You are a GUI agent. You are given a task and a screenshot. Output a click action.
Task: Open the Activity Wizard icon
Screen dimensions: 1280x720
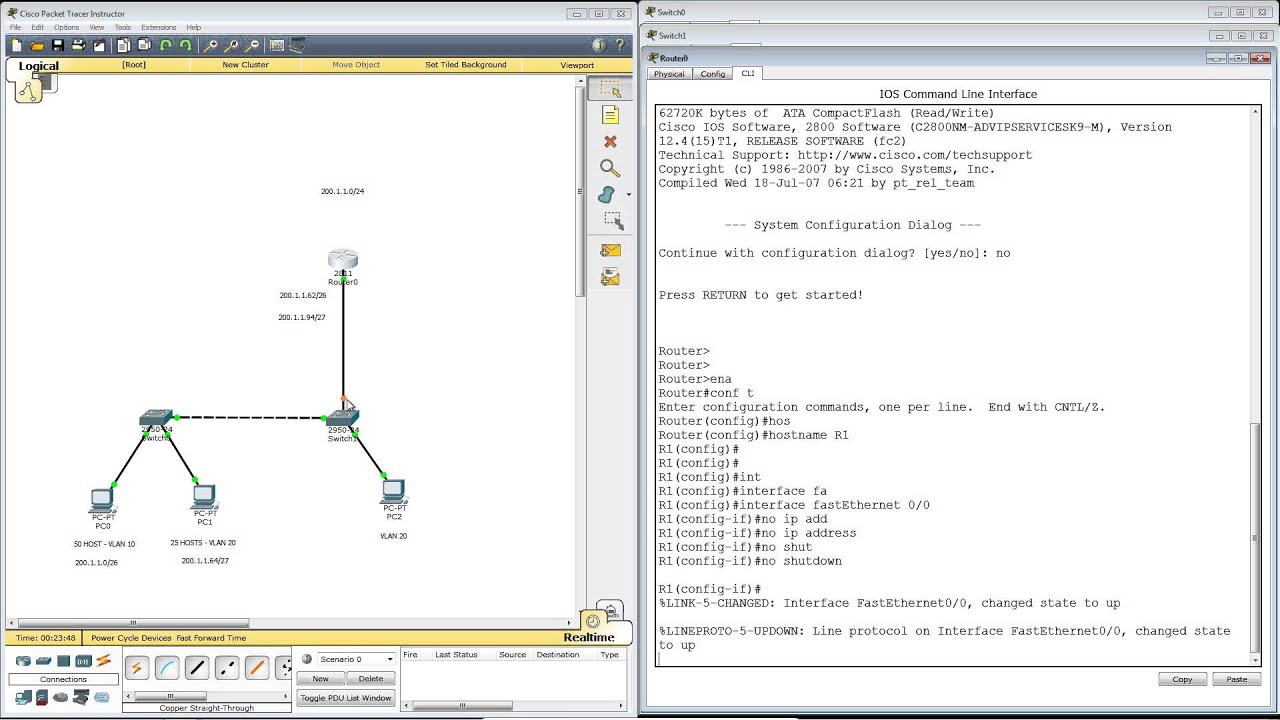[99, 45]
